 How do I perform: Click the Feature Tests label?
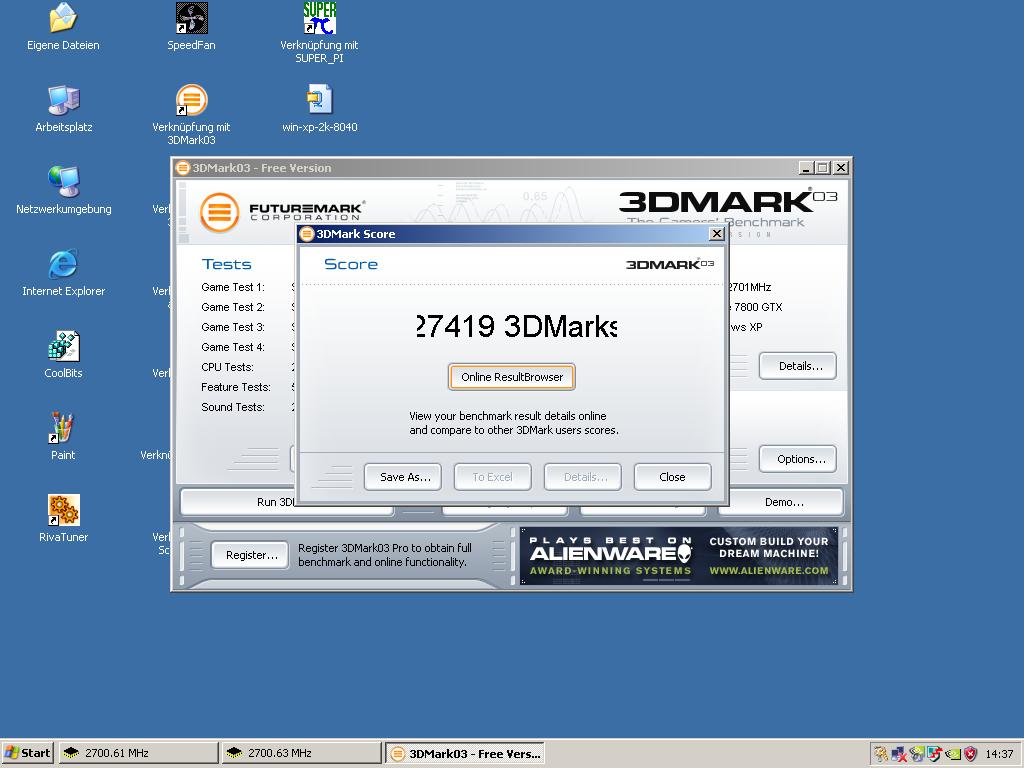coord(236,387)
